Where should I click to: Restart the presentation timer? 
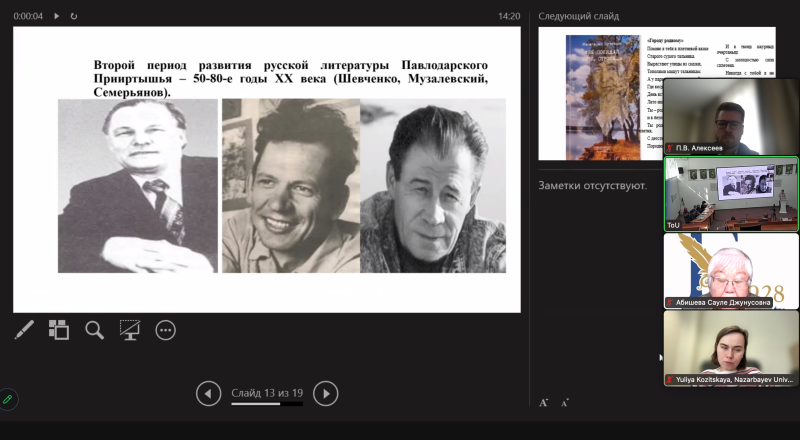(74, 16)
